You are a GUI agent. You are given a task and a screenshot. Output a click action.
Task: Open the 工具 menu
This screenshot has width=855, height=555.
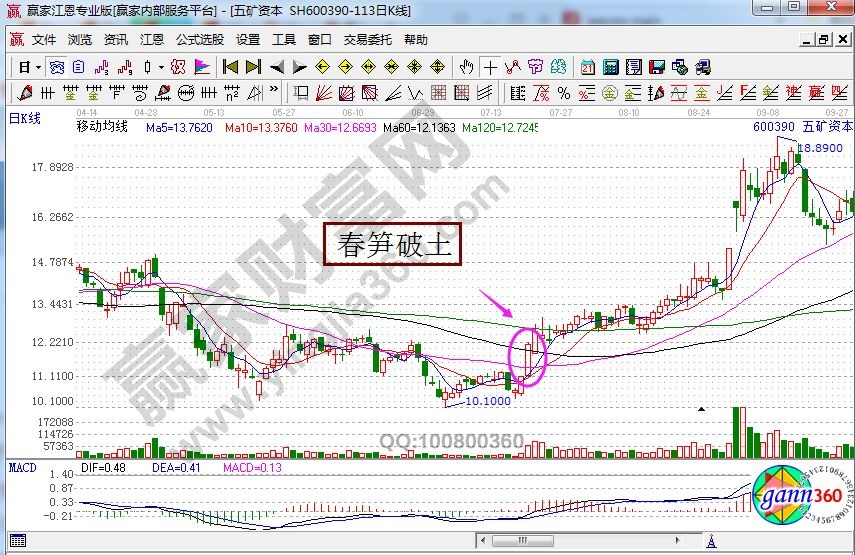pos(284,40)
